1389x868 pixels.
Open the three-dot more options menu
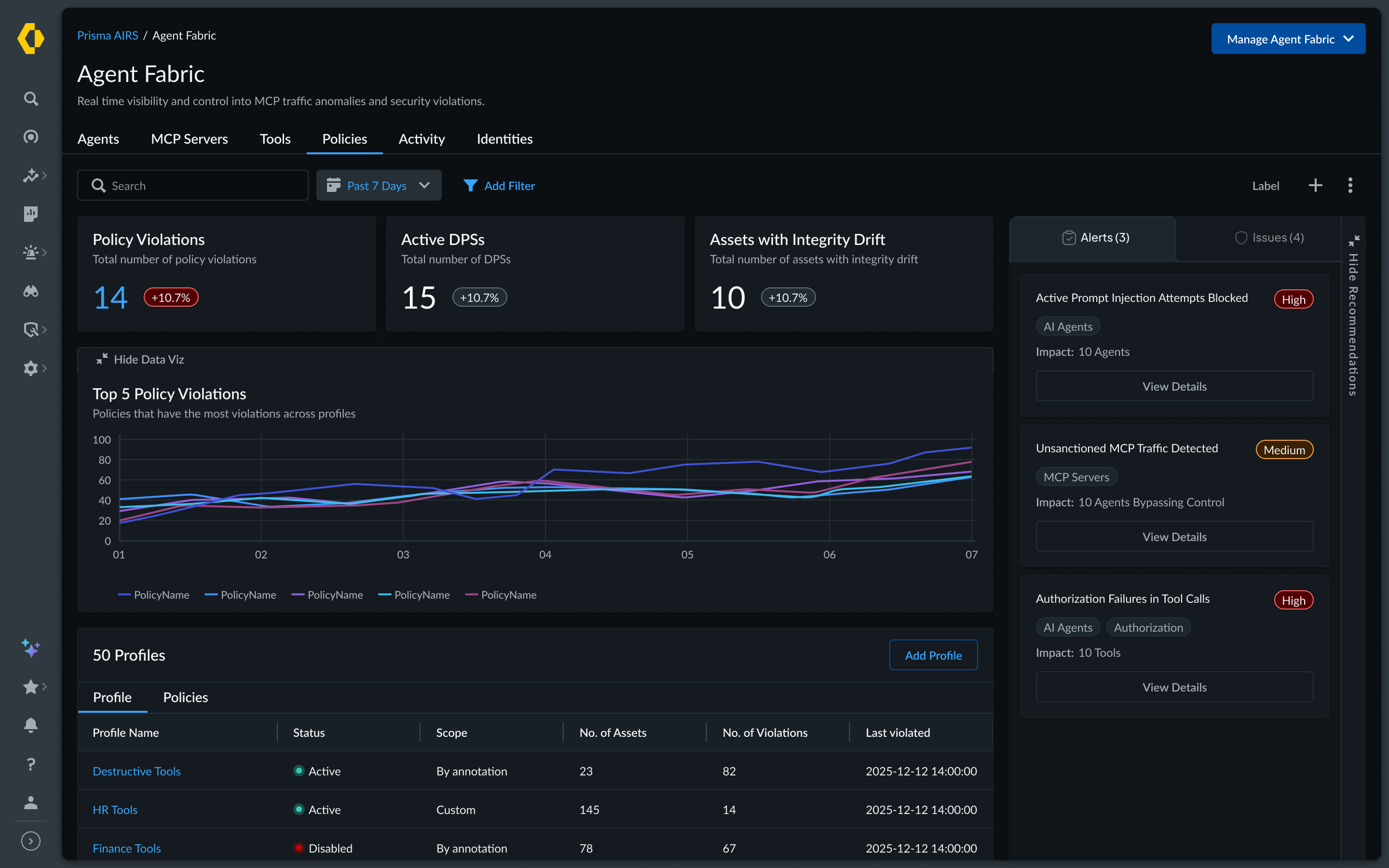point(1350,186)
